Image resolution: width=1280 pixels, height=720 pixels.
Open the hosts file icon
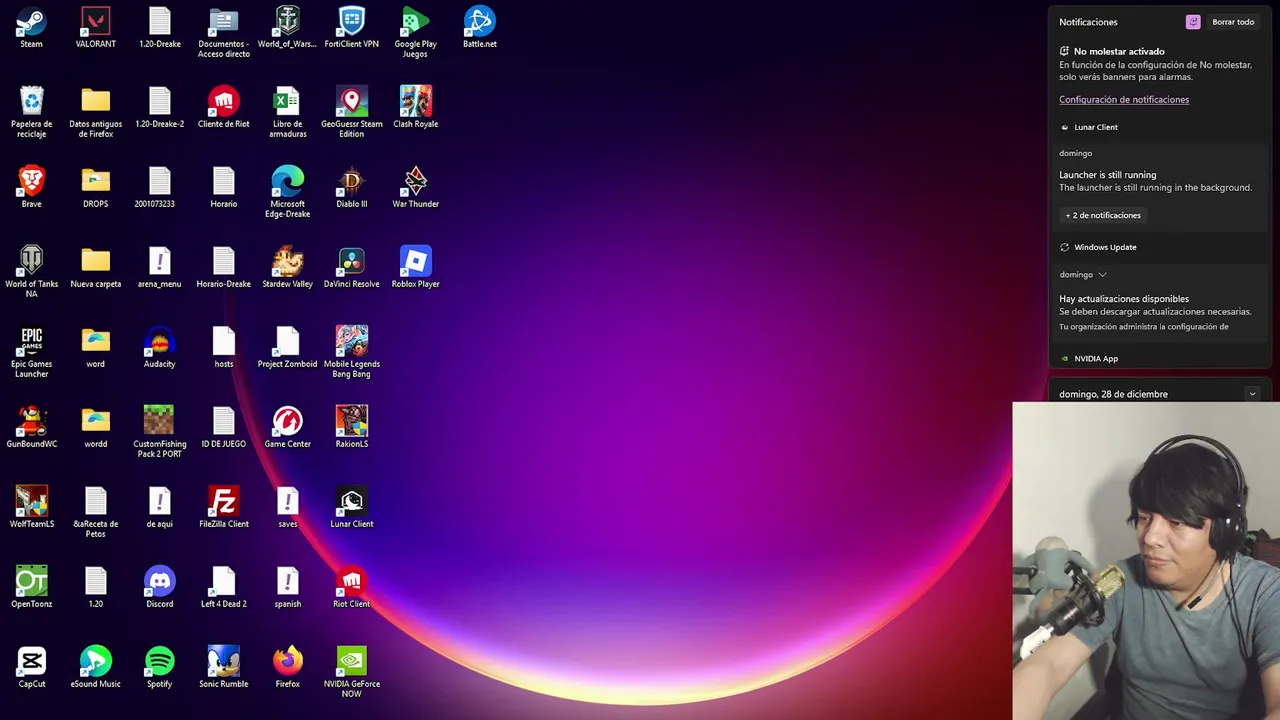[x=223, y=348]
